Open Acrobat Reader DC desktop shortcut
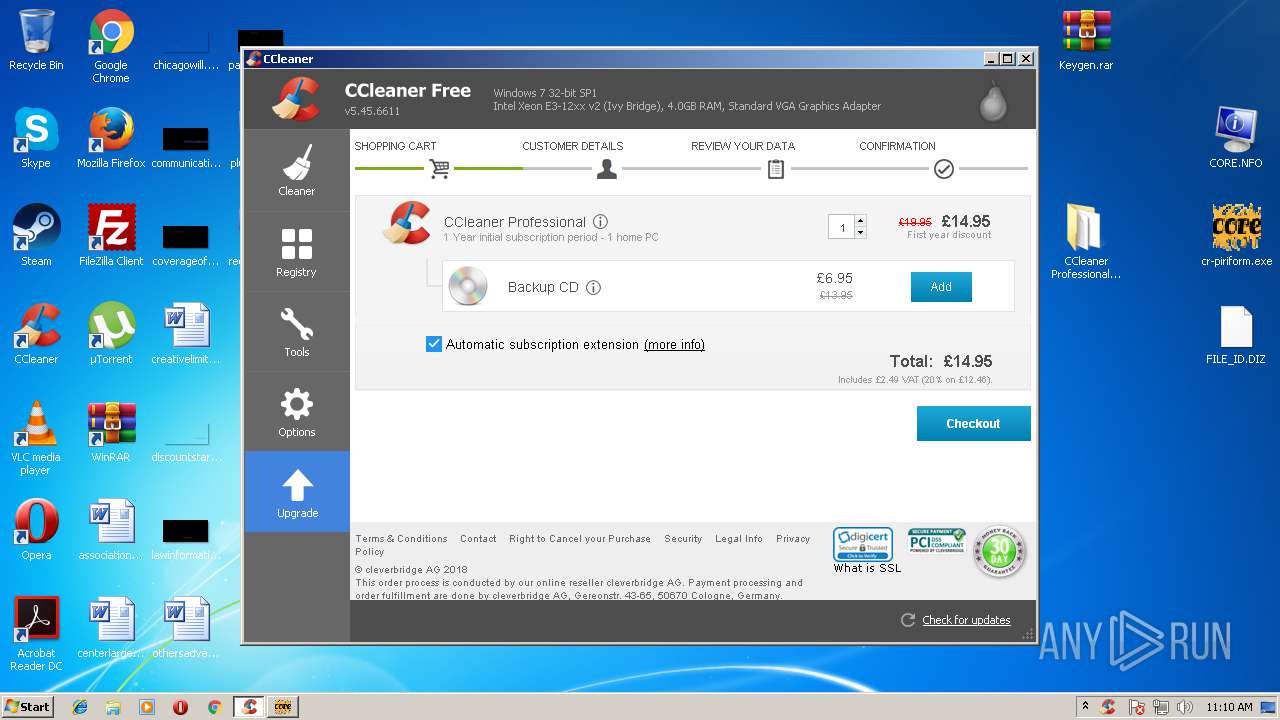Viewport: 1280px width, 720px height. click(x=36, y=634)
